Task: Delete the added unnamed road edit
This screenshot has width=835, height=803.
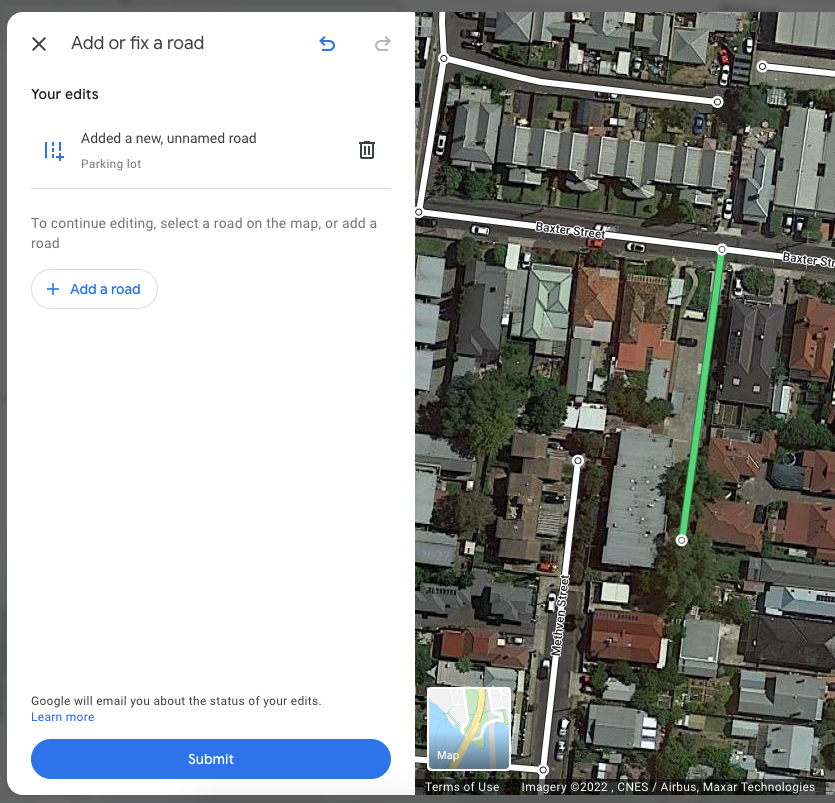Action: click(367, 150)
